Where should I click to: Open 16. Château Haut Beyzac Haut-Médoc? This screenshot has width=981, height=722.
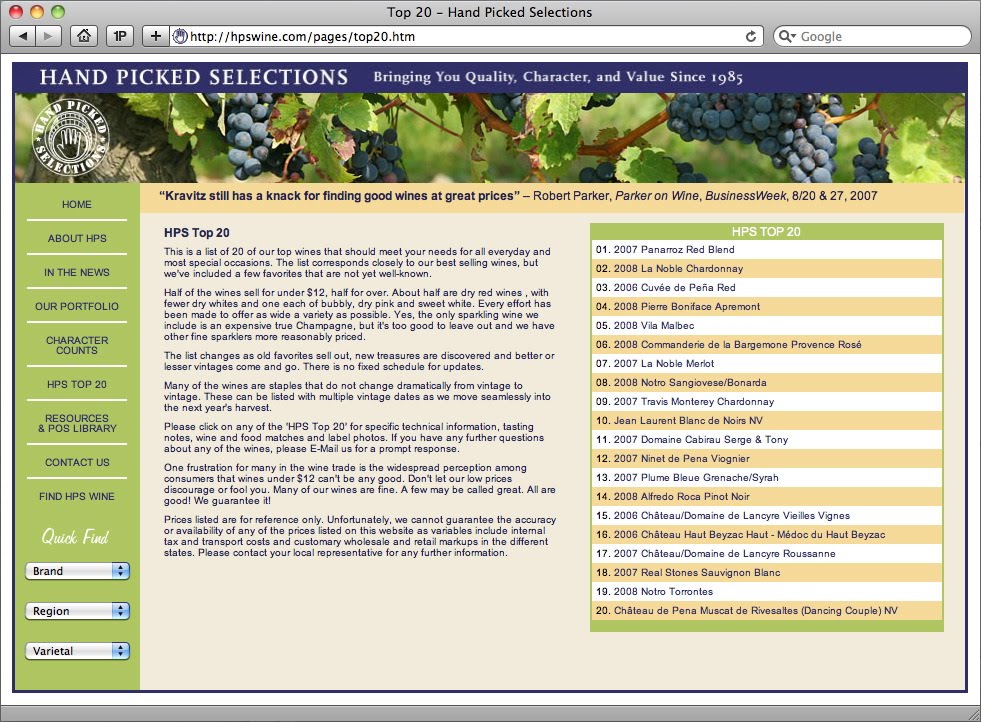(766, 534)
